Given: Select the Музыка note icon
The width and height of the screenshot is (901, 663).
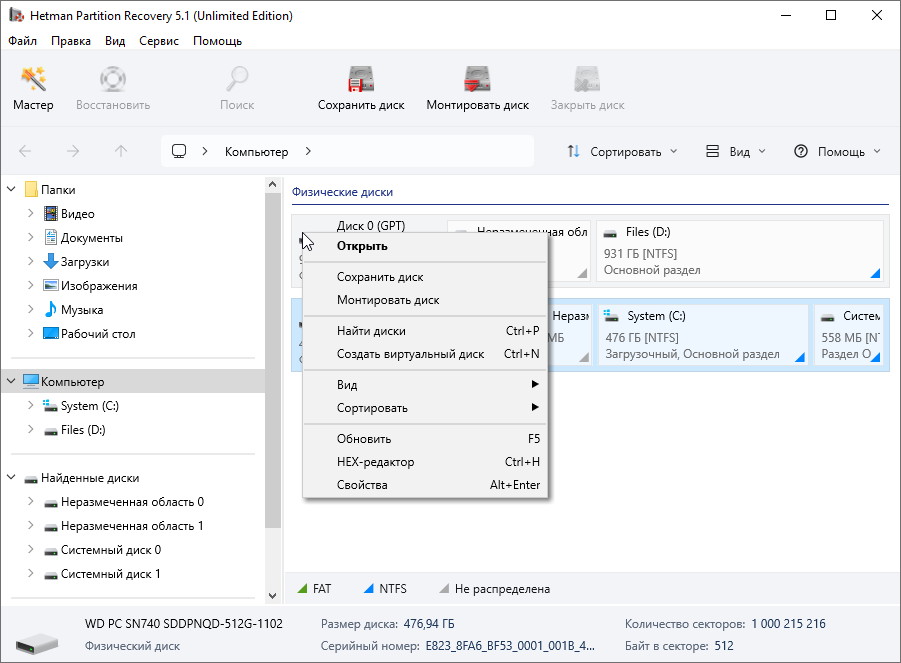Looking at the screenshot, I should (51, 309).
